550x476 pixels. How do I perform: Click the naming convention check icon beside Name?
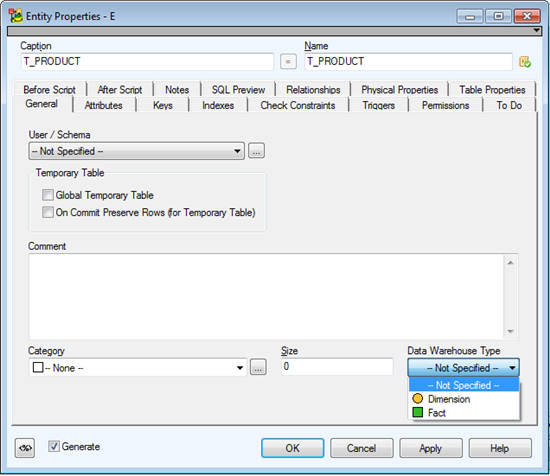click(x=525, y=62)
